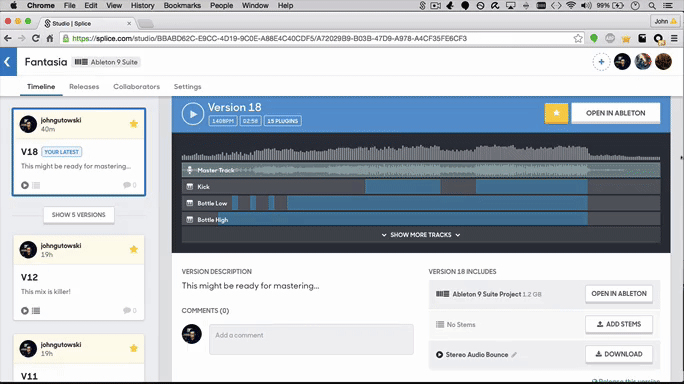Add a collaborator with the plus circle
The width and height of the screenshot is (684, 384).
point(601,62)
